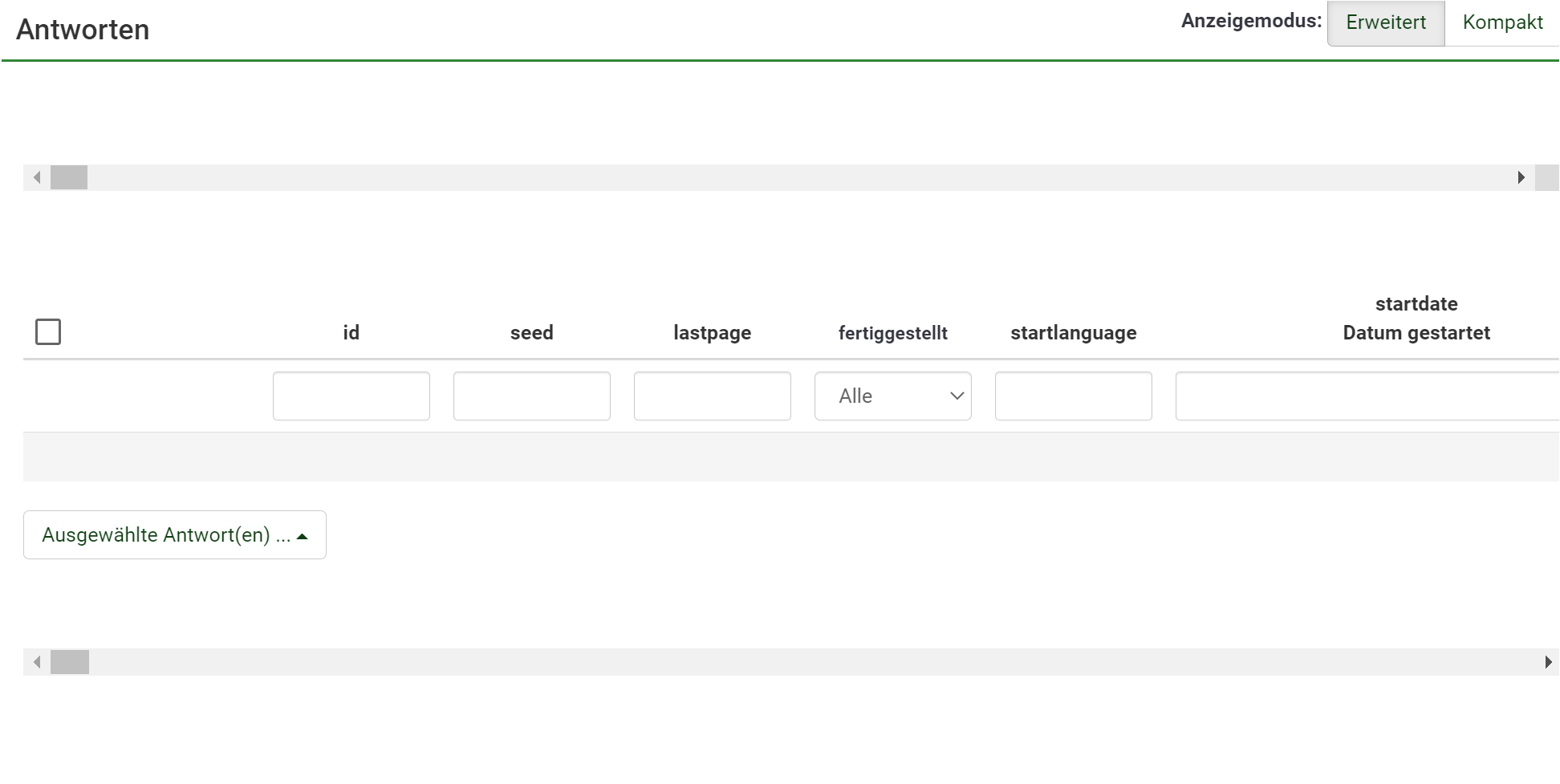
Task: Sort by the seed column header
Action: (x=531, y=333)
